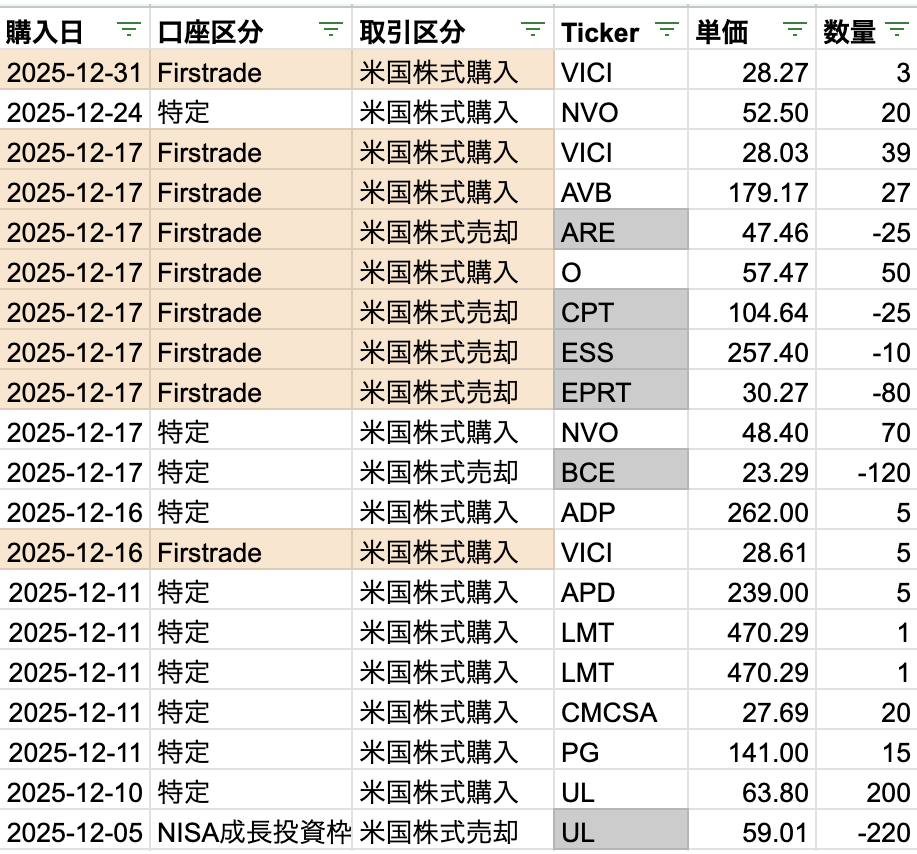Open the 口座区分 column filter icon
This screenshot has width=917, height=854.
point(333,30)
